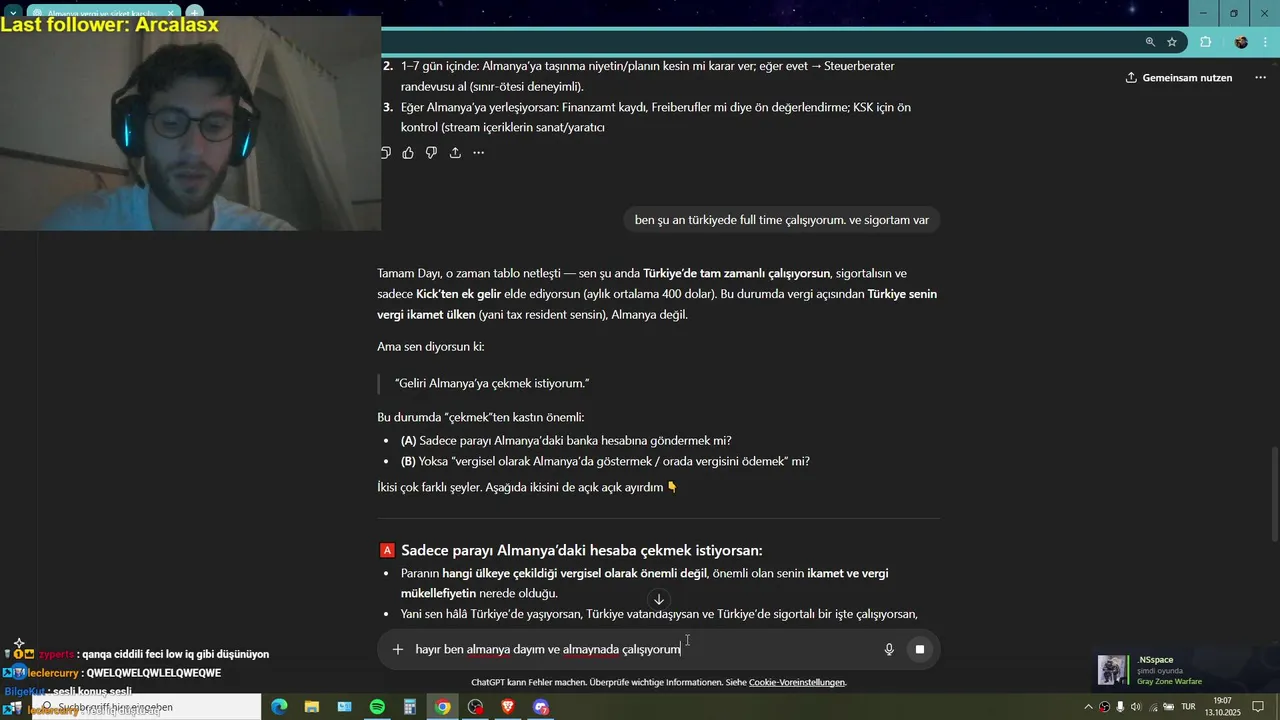Image resolution: width=1280 pixels, height=720 pixels.
Task: Open OBS Studio from the taskbar
Action: pos(475,707)
